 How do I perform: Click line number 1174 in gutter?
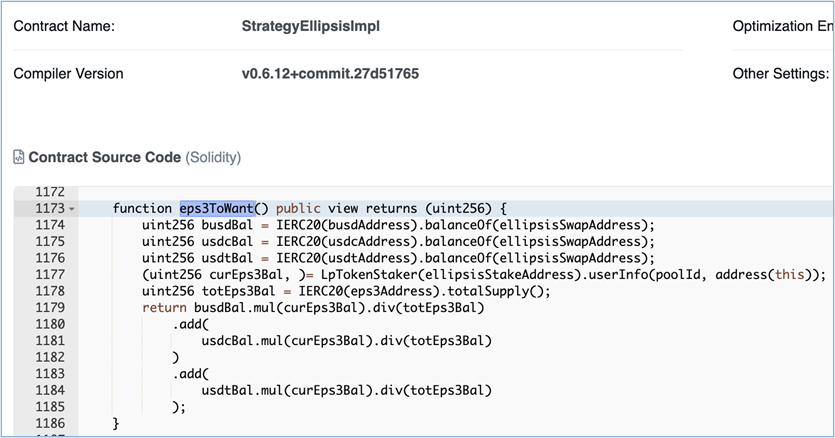pos(48,225)
